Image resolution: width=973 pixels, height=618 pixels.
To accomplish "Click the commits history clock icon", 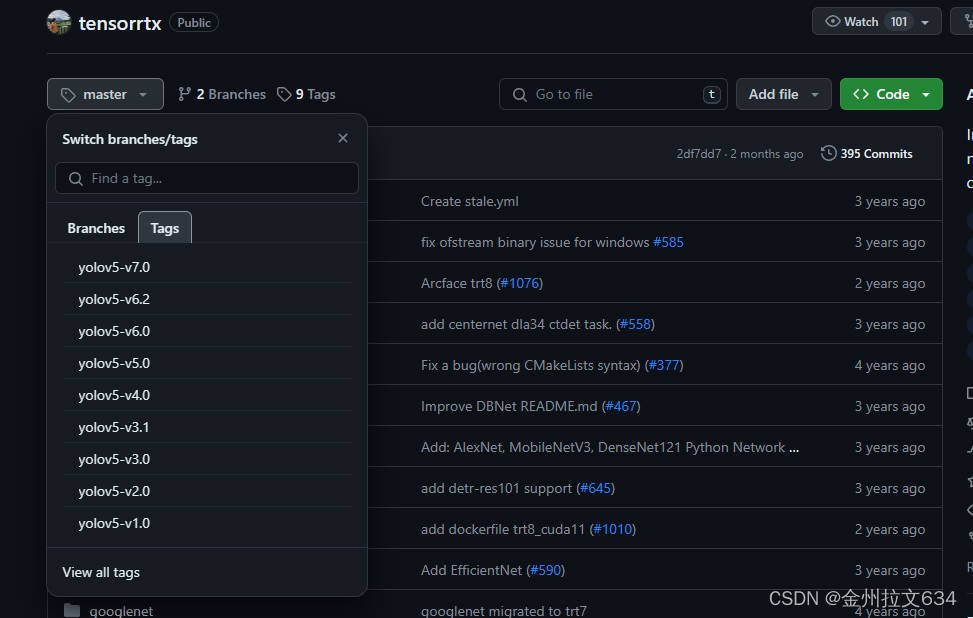I will pyautogui.click(x=828, y=153).
